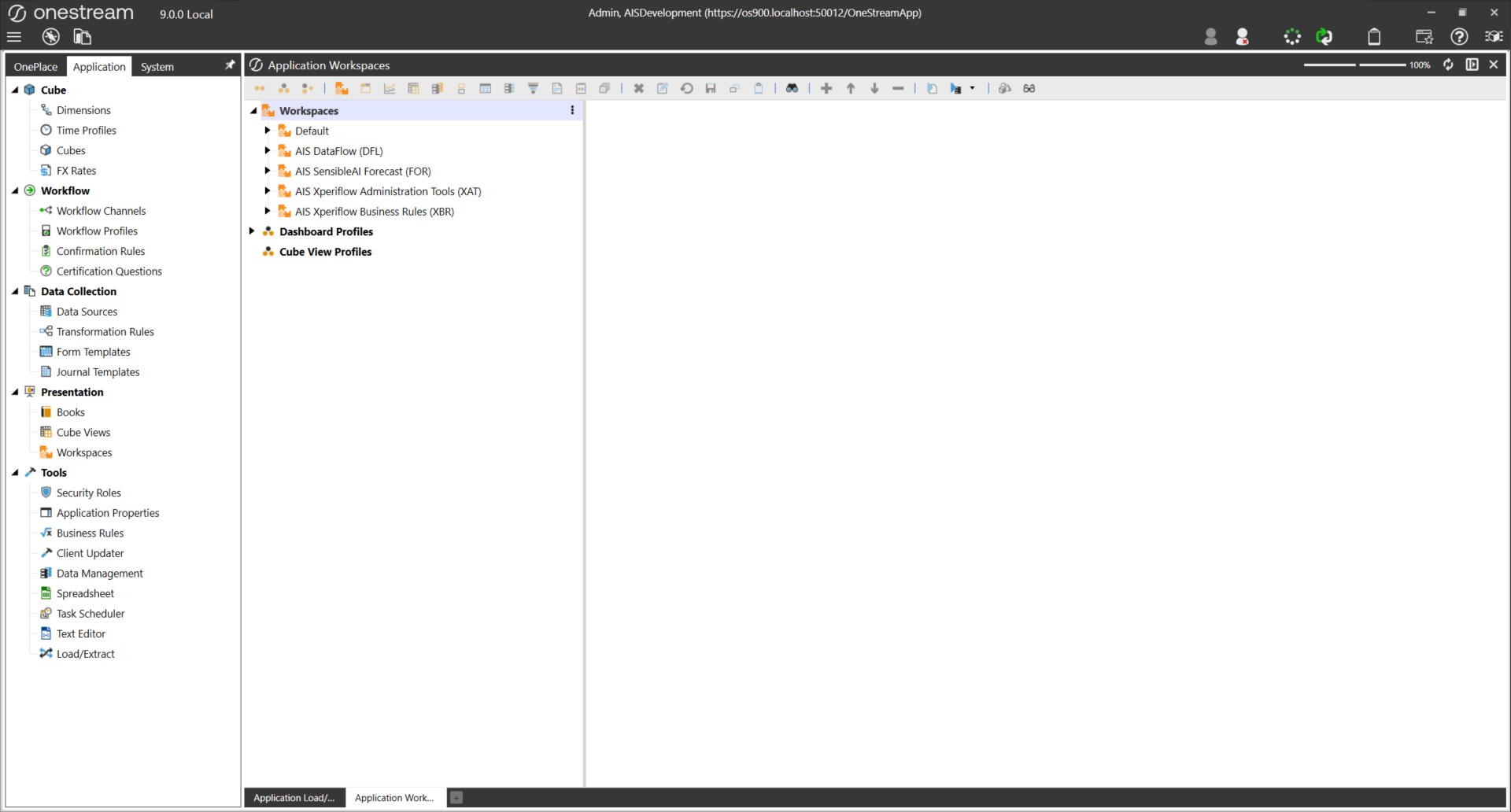1511x812 pixels.
Task: Click the refresh page icon beside 100%
Action: pyautogui.click(x=1448, y=65)
